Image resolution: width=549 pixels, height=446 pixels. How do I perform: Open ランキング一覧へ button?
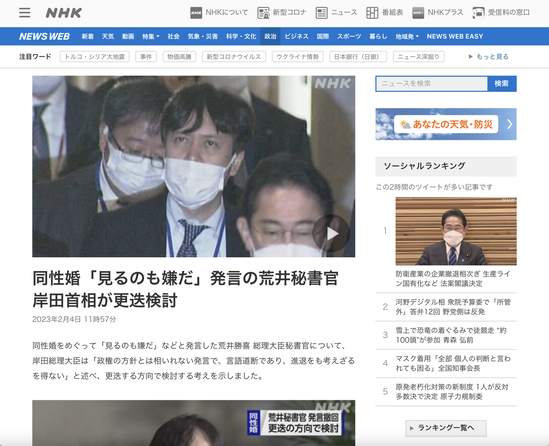click(446, 428)
